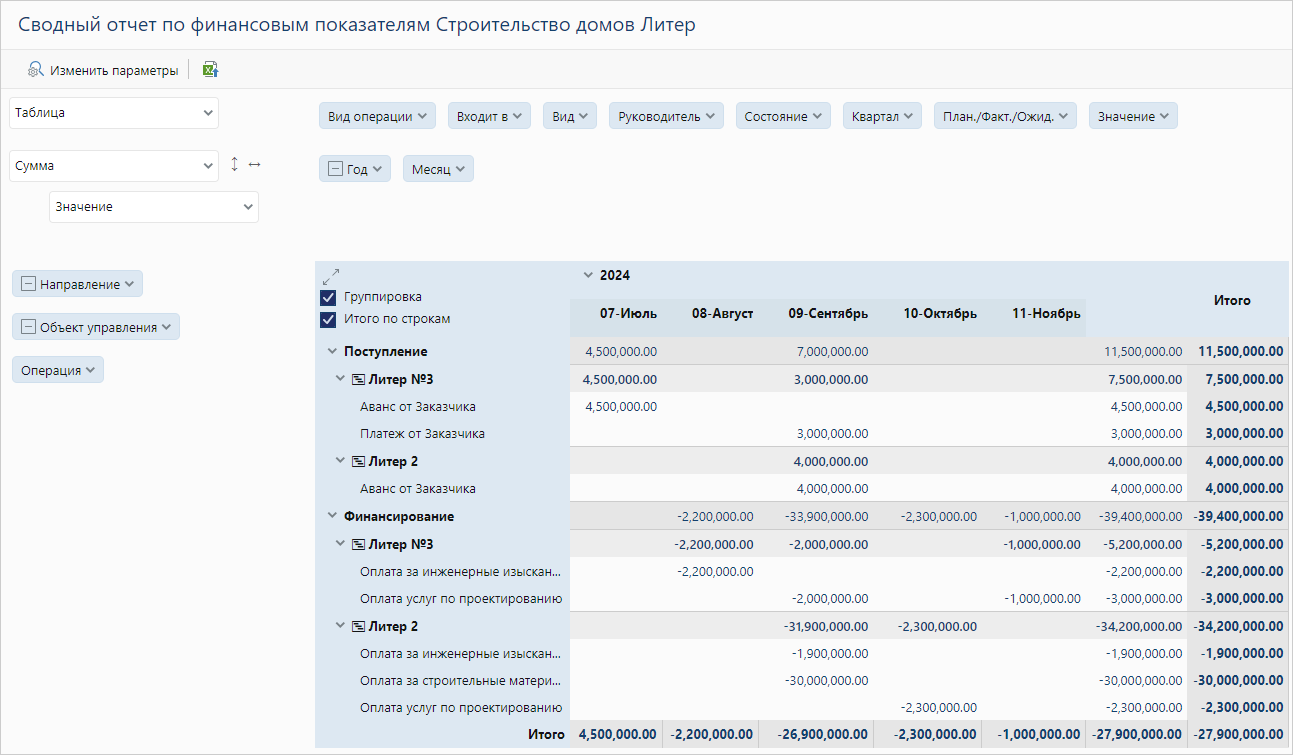Click the diagonal expand icon above Группировка

pyautogui.click(x=331, y=276)
